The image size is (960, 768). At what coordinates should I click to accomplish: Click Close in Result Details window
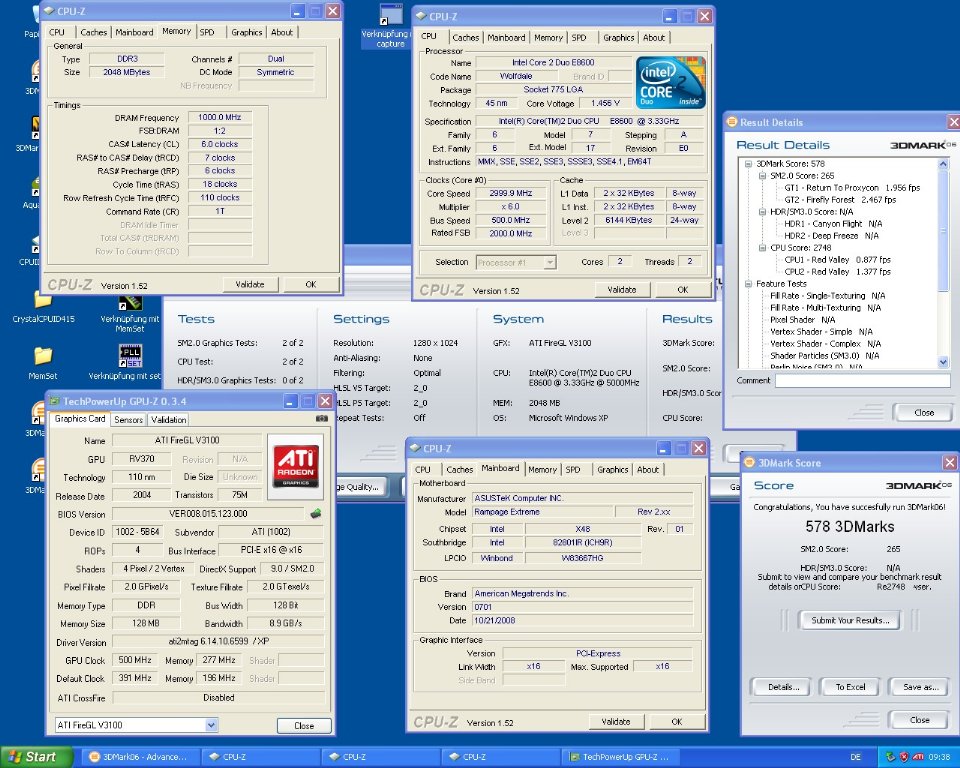coord(924,412)
